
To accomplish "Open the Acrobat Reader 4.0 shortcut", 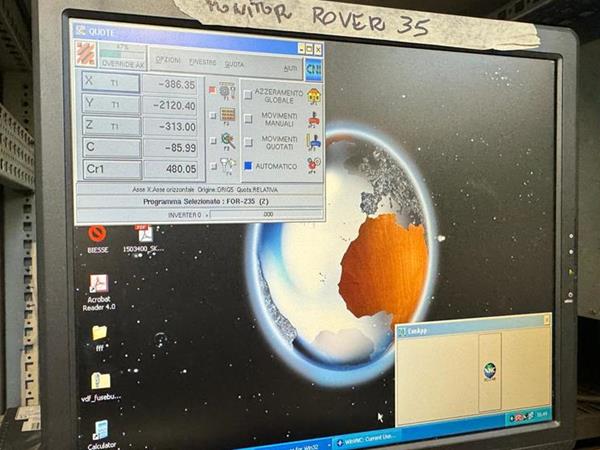I will pyautogui.click(x=99, y=293).
